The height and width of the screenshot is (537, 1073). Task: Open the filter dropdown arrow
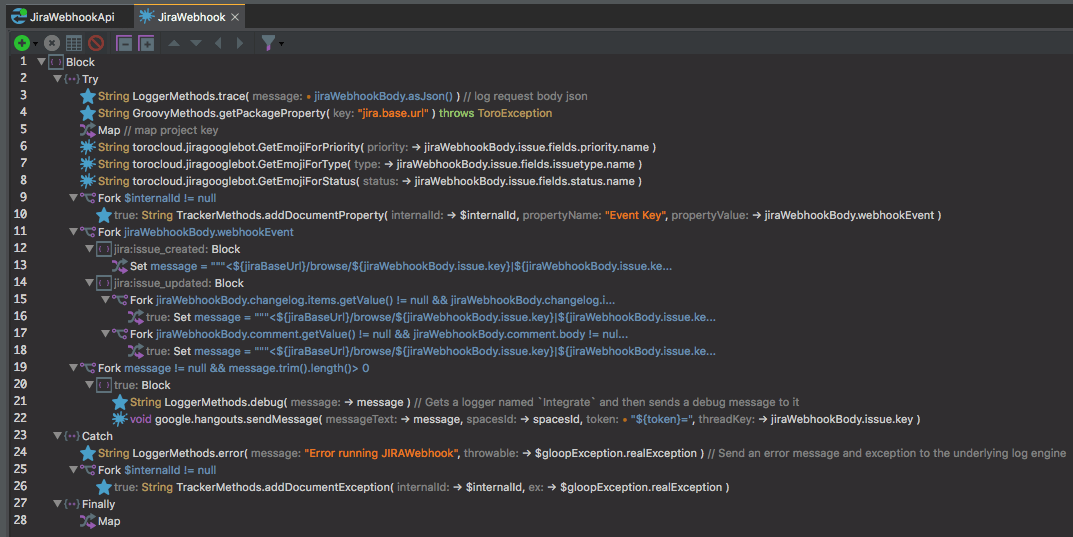point(281,44)
